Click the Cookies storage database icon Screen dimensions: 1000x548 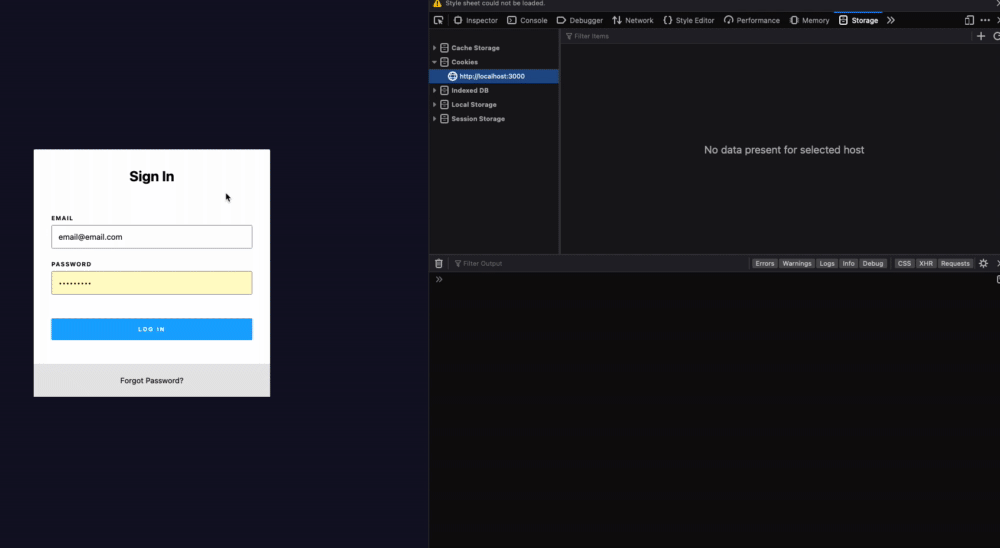(445, 62)
